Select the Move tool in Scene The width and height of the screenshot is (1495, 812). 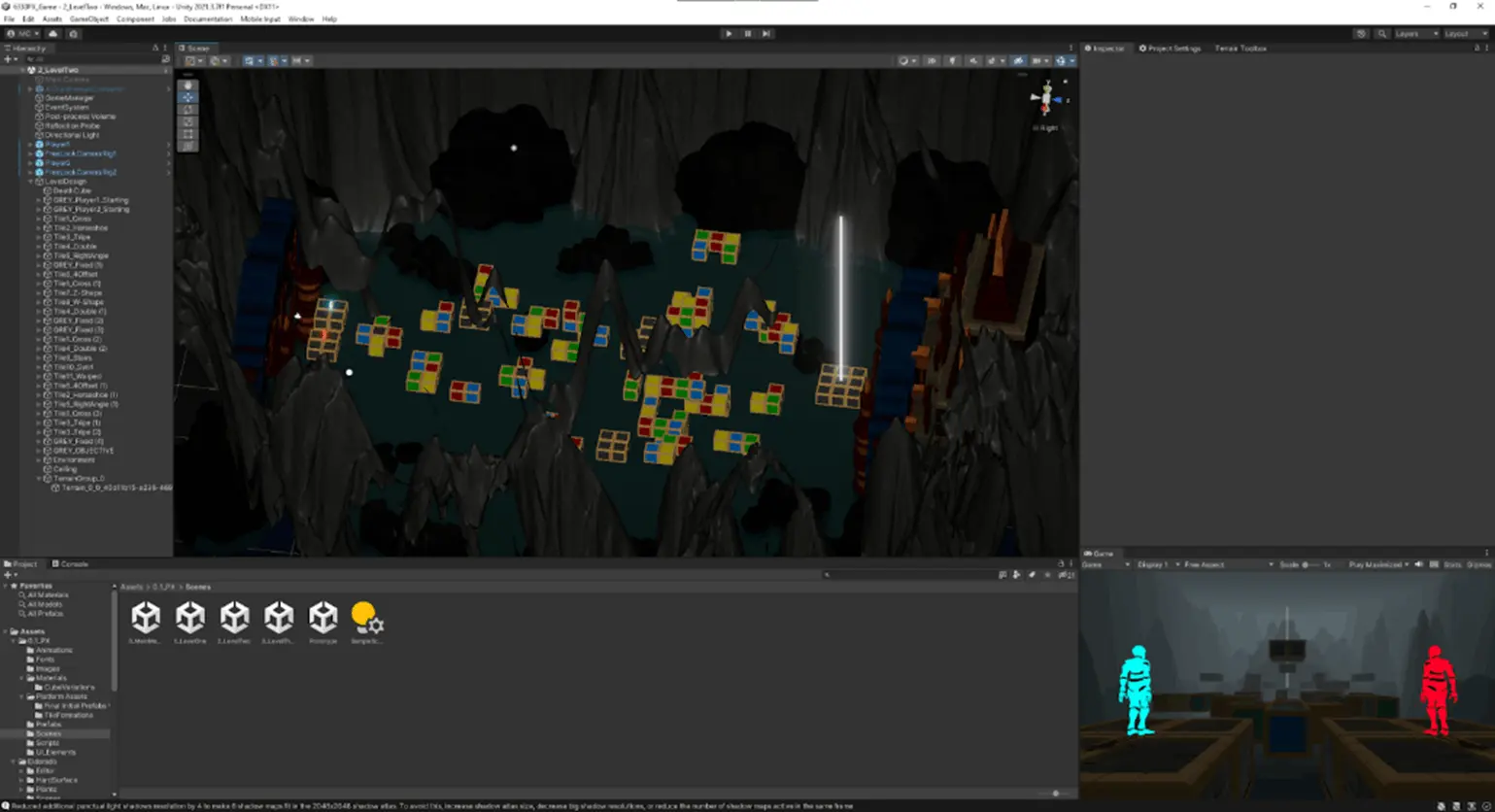tap(187, 98)
